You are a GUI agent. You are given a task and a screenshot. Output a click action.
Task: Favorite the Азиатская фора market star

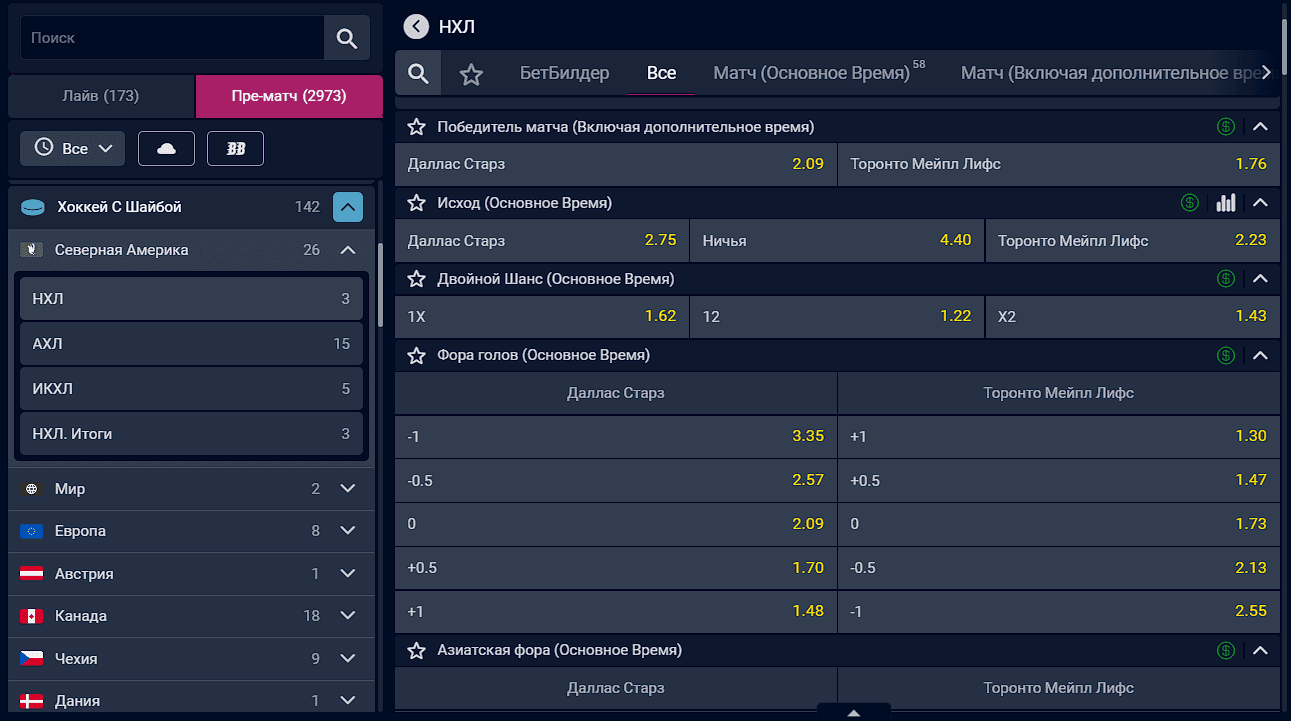pos(417,650)
